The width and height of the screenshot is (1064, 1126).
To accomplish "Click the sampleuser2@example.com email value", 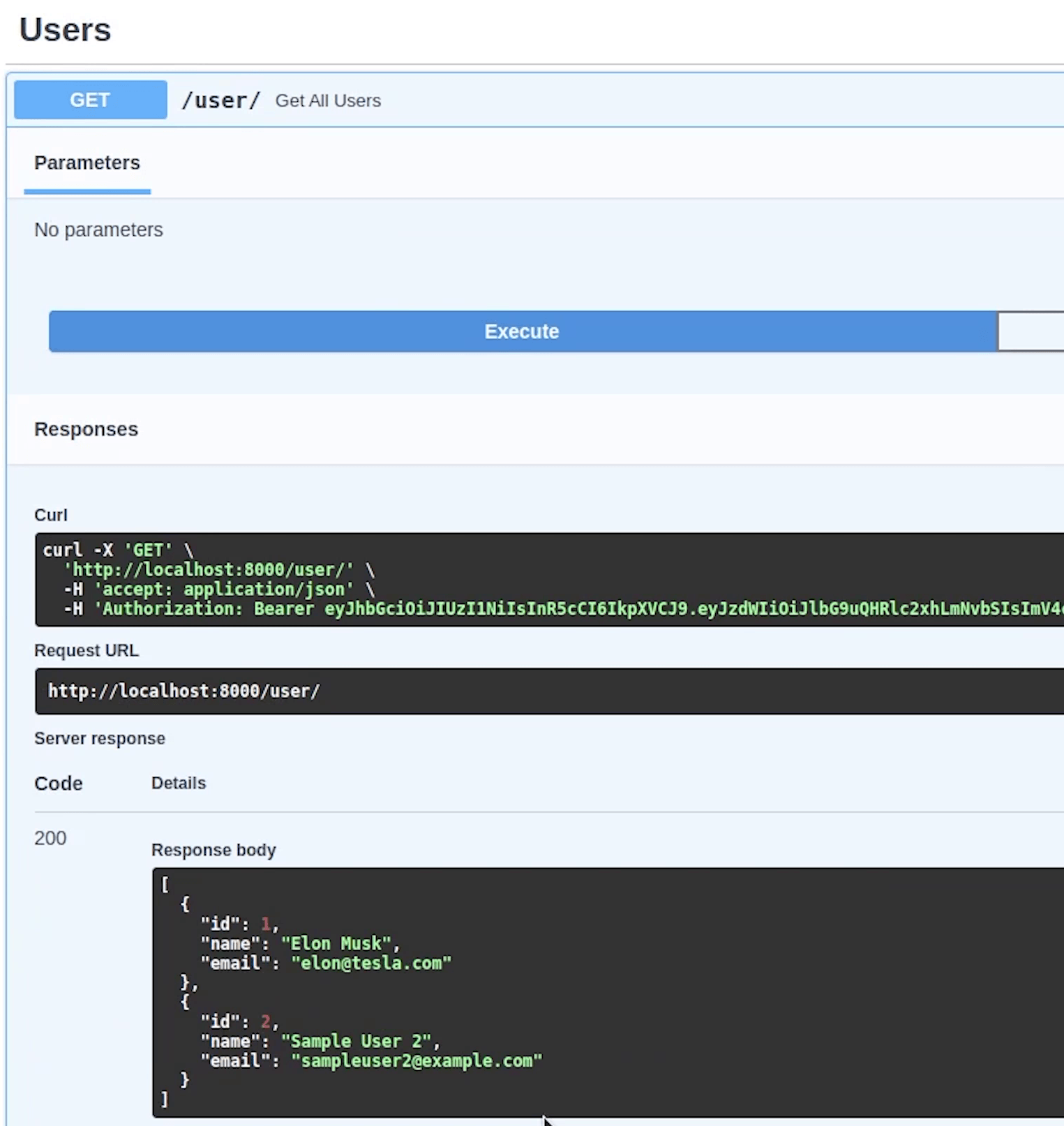I will click(417, 1060).
